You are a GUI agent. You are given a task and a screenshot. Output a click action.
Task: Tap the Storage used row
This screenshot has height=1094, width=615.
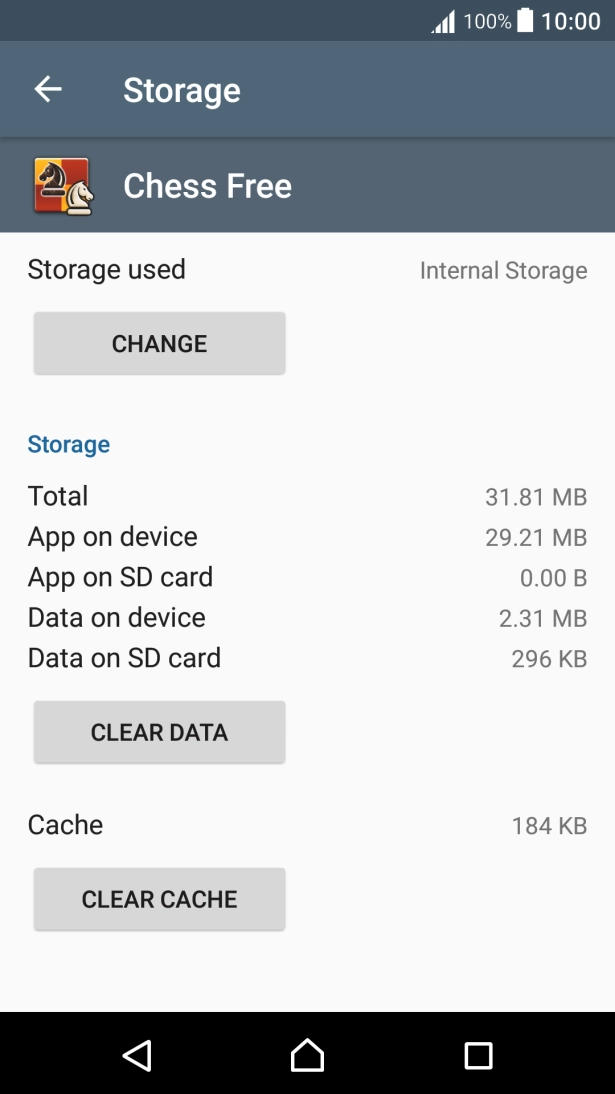106,269
